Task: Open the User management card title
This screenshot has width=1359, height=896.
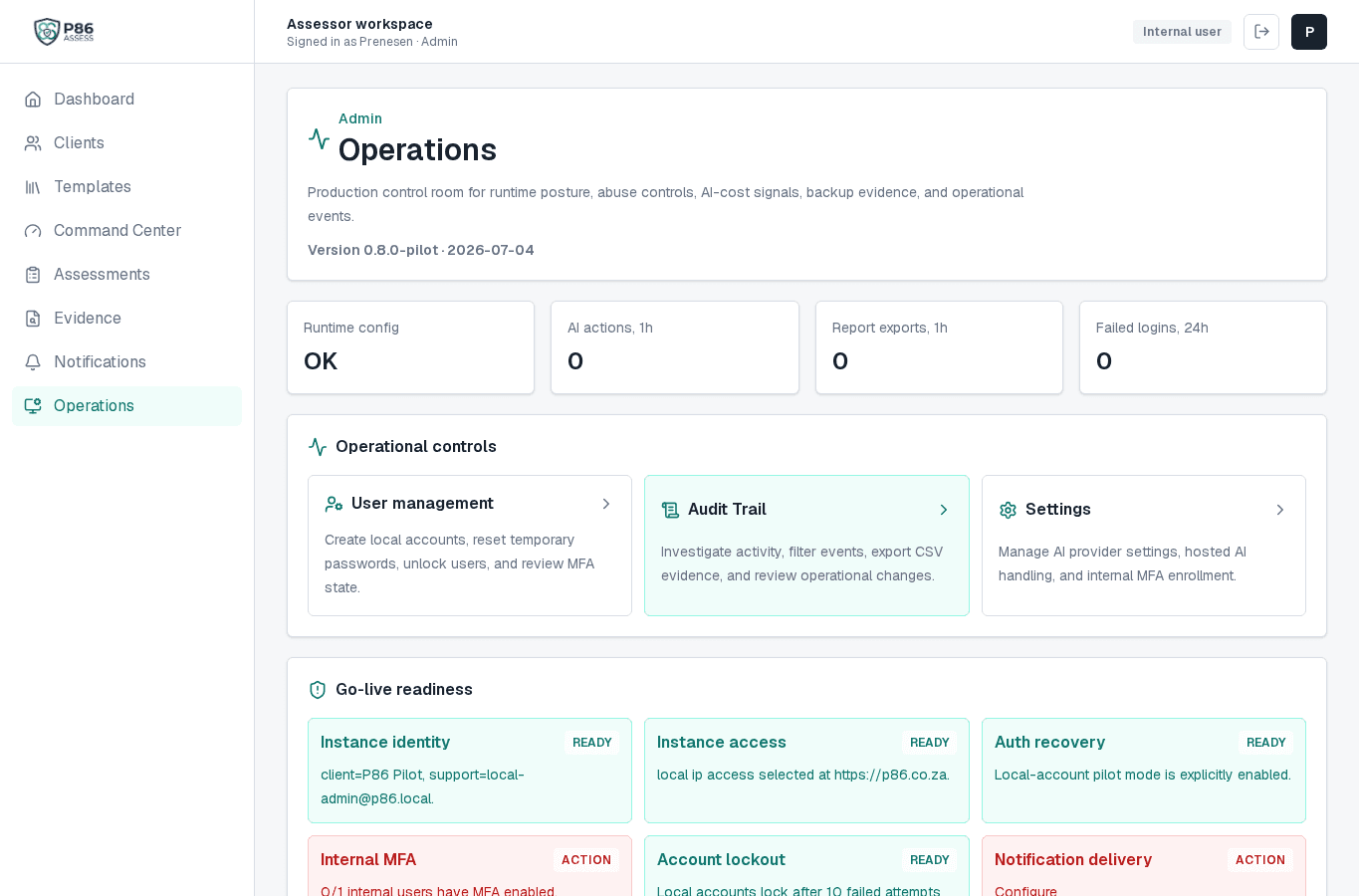Action: [x=422, y=504]
